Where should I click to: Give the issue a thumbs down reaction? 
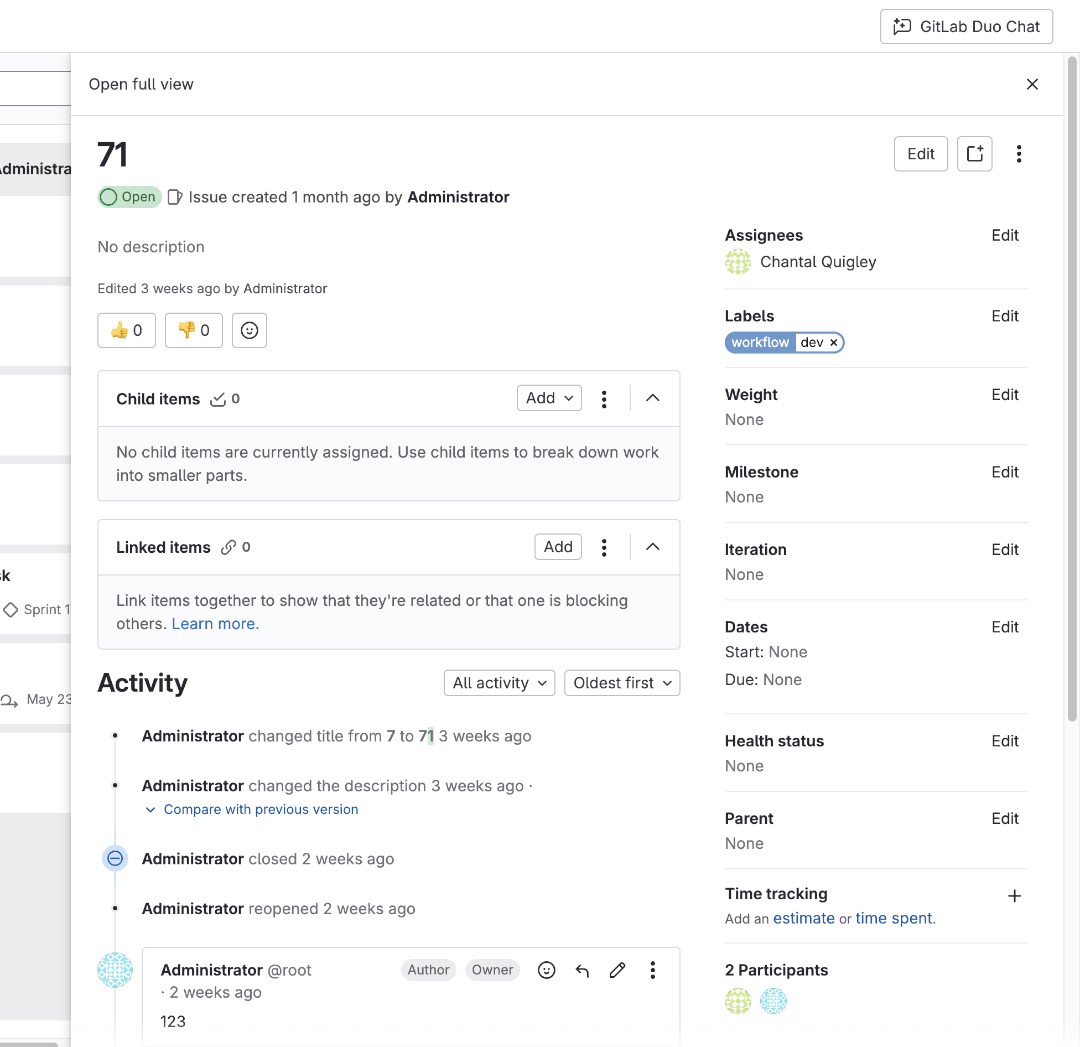point(193,330)
